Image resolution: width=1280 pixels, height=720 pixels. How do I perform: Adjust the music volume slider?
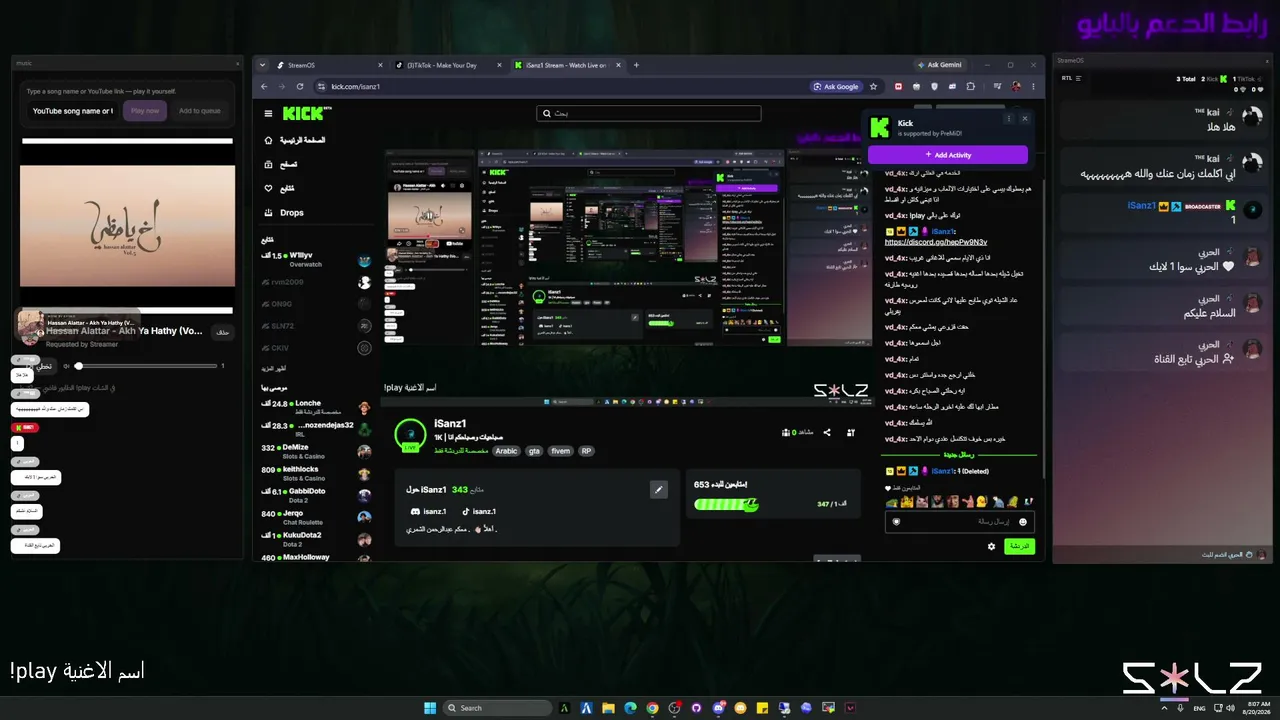pyautogui.click(x=147, y=366)
